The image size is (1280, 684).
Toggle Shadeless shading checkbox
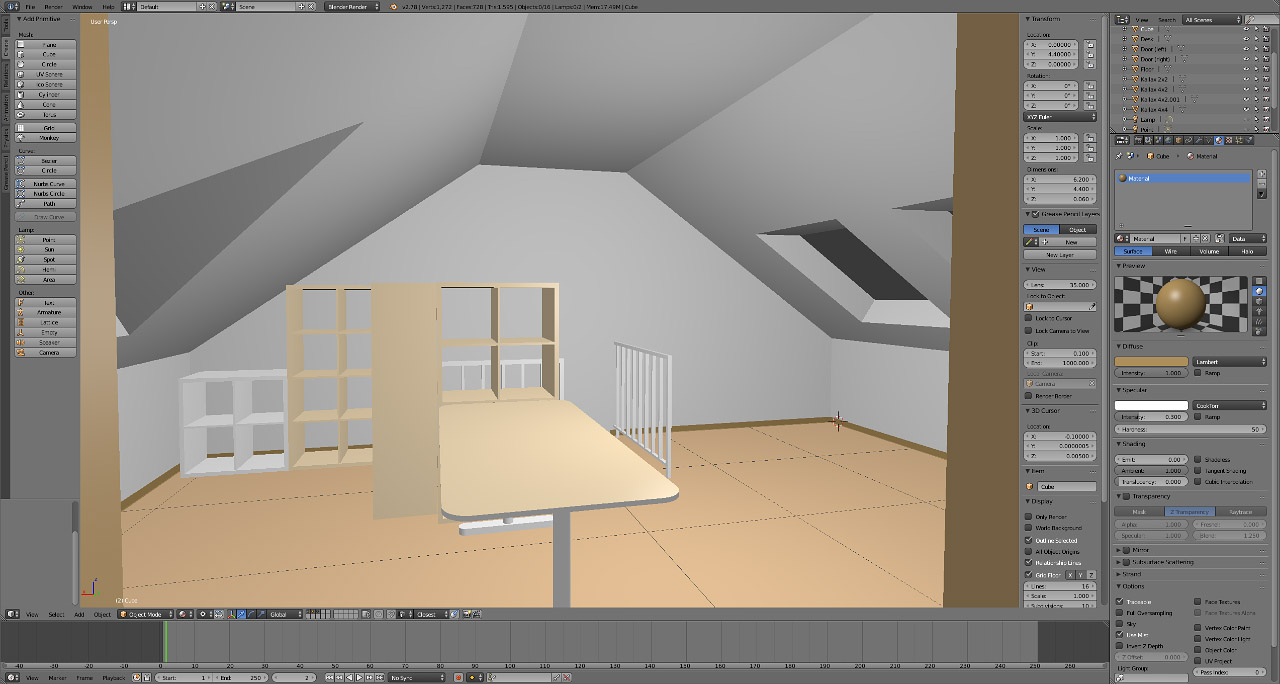1198,460
